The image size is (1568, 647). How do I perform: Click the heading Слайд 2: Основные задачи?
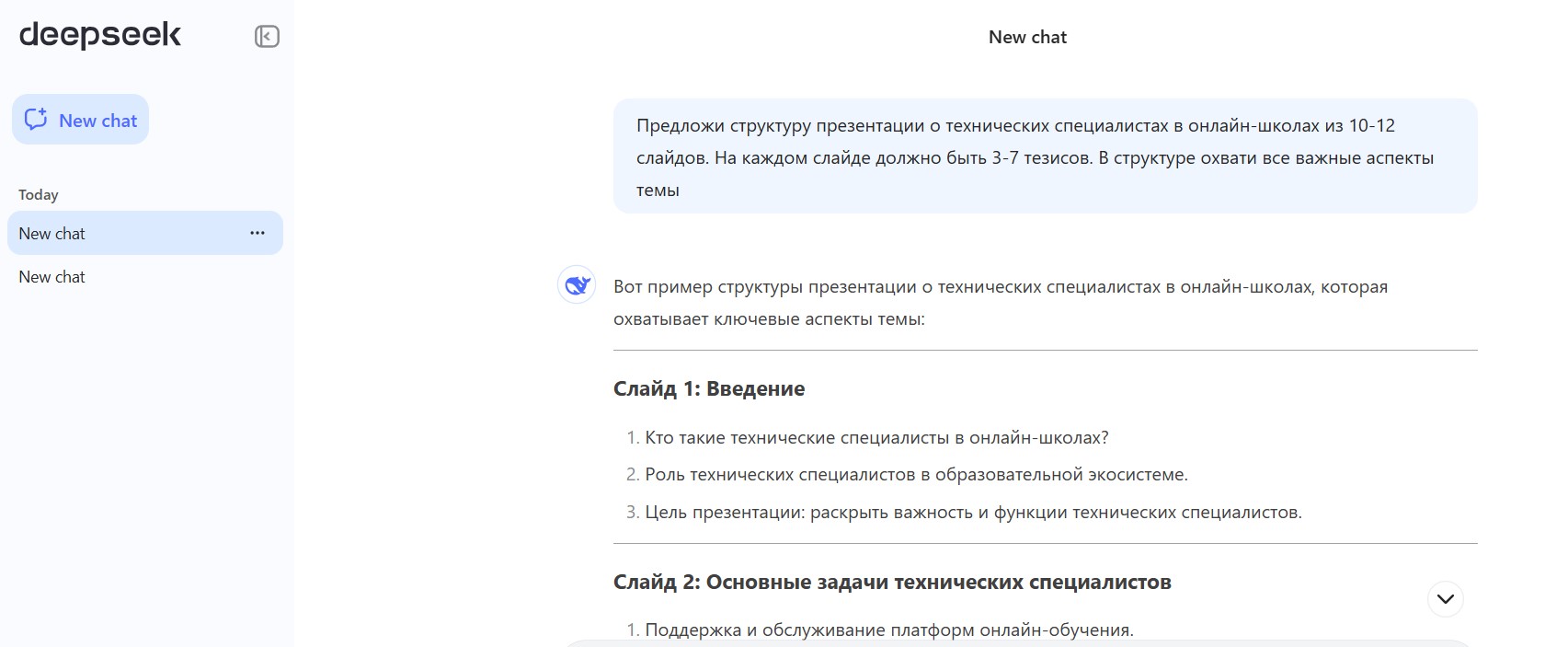point(891,583)
